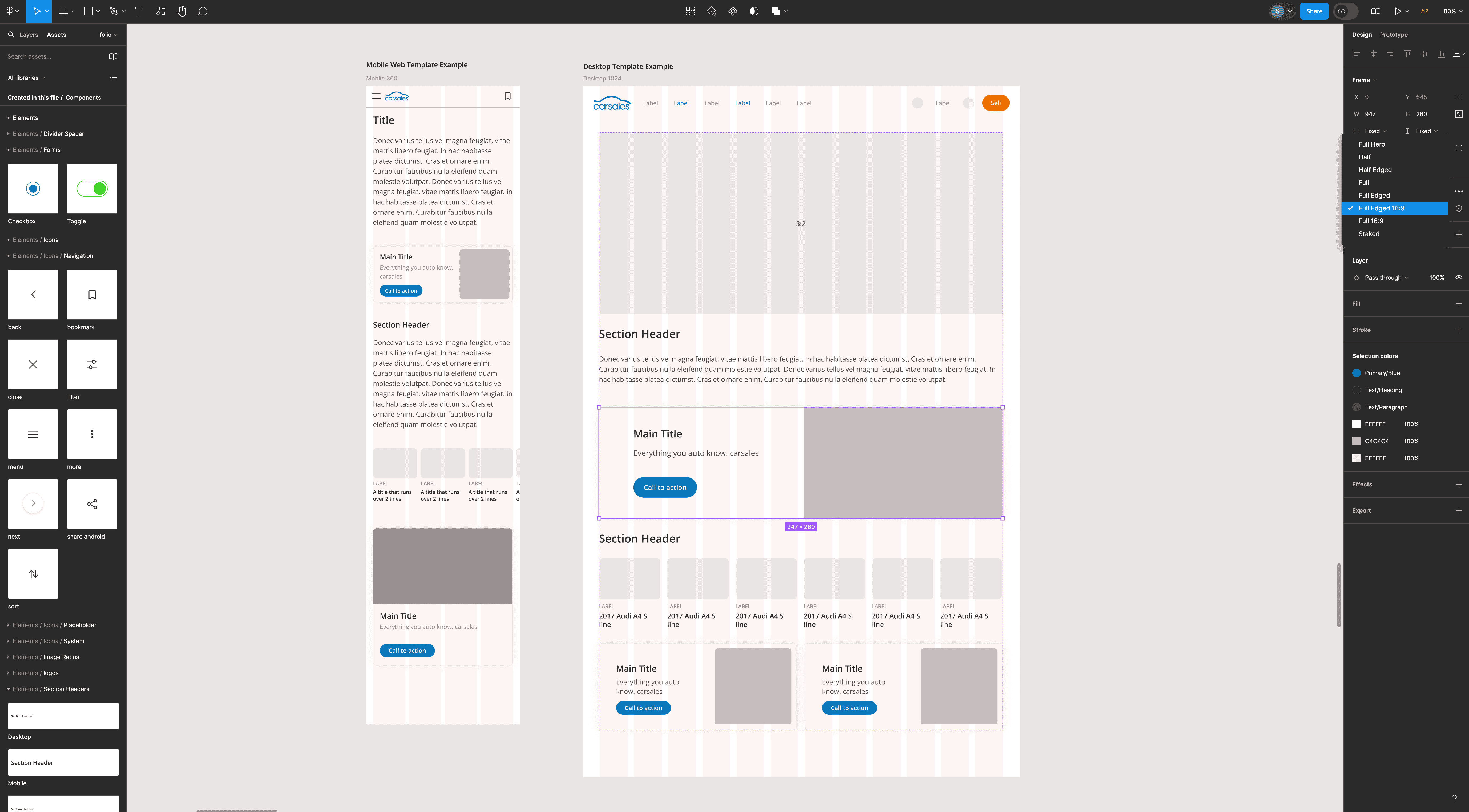Click the C4C4C4 color swatch
1469x812 pixels.
point(1357,441)
